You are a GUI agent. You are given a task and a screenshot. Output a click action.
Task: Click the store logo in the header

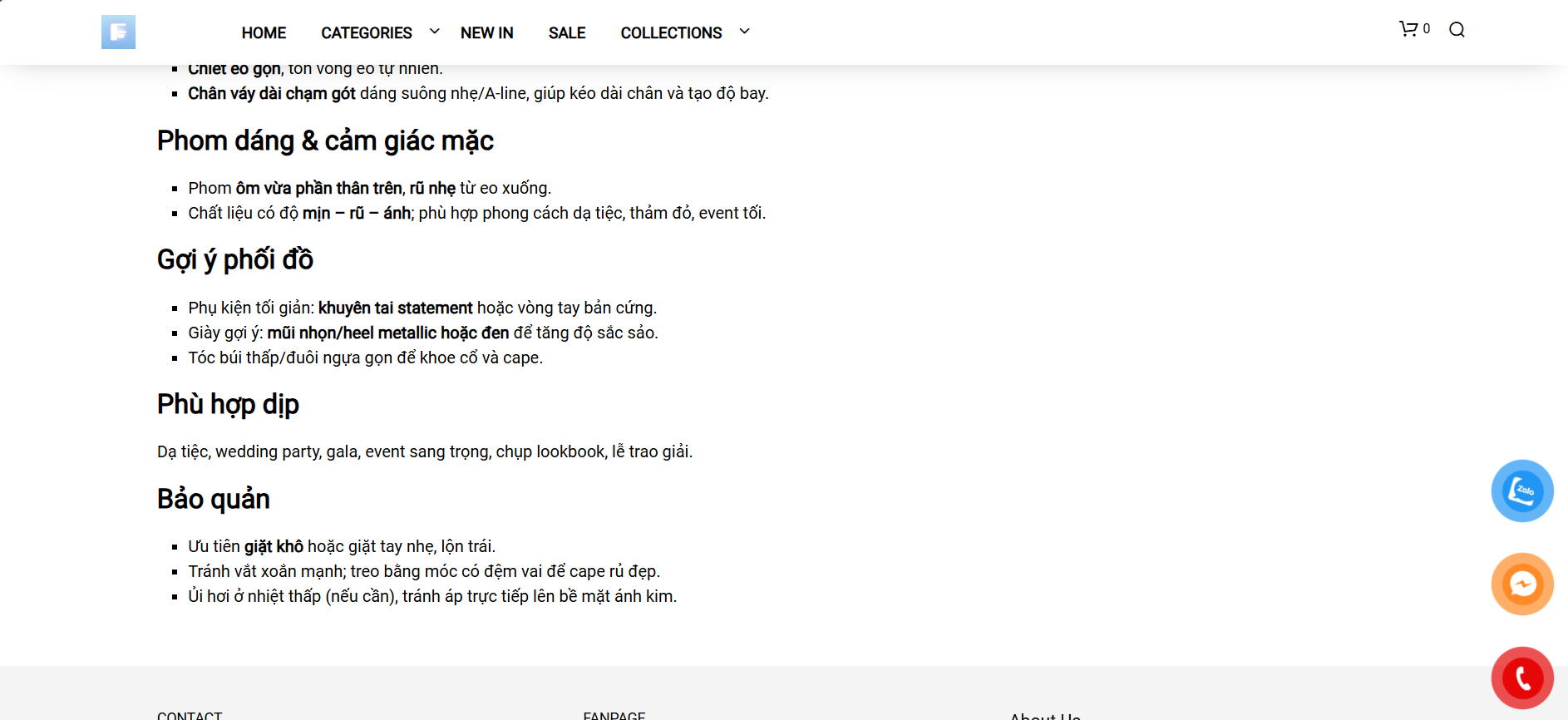118,32
